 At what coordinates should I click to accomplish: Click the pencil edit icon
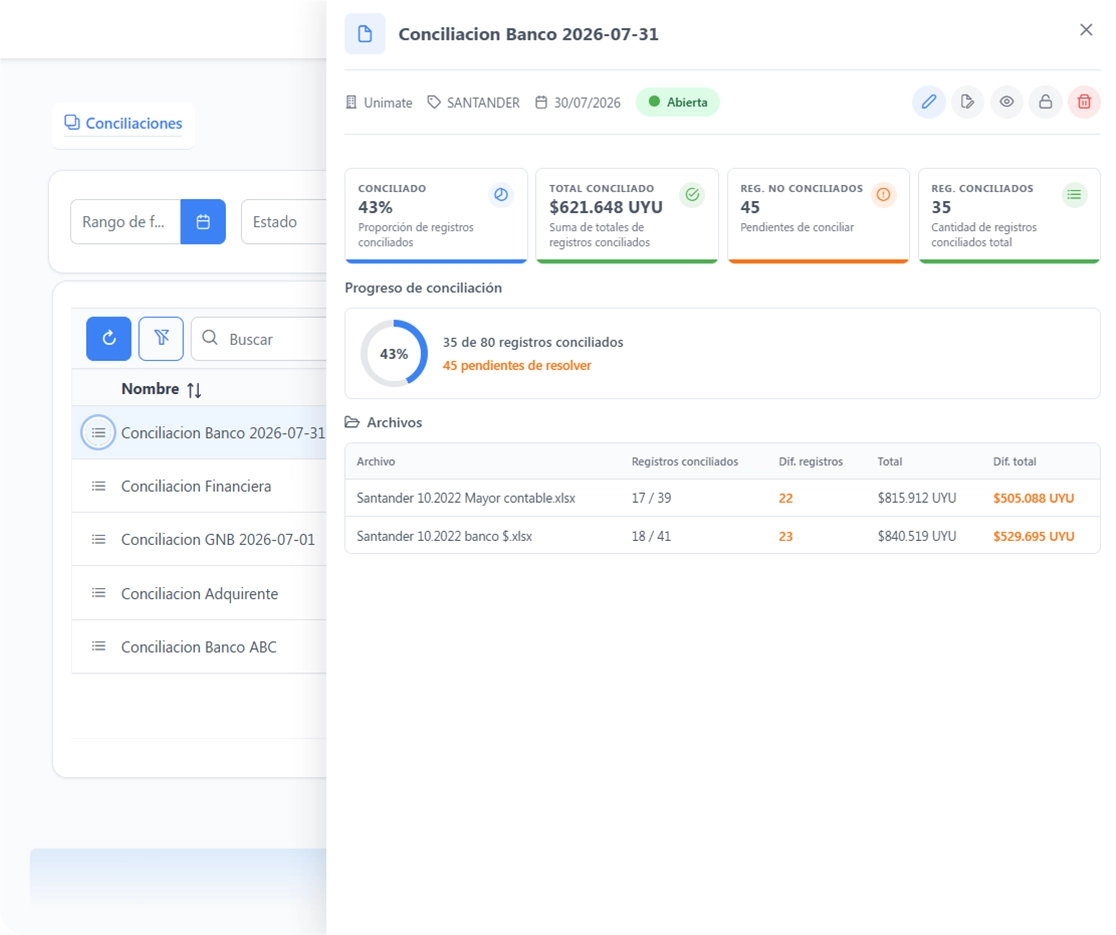929,102
